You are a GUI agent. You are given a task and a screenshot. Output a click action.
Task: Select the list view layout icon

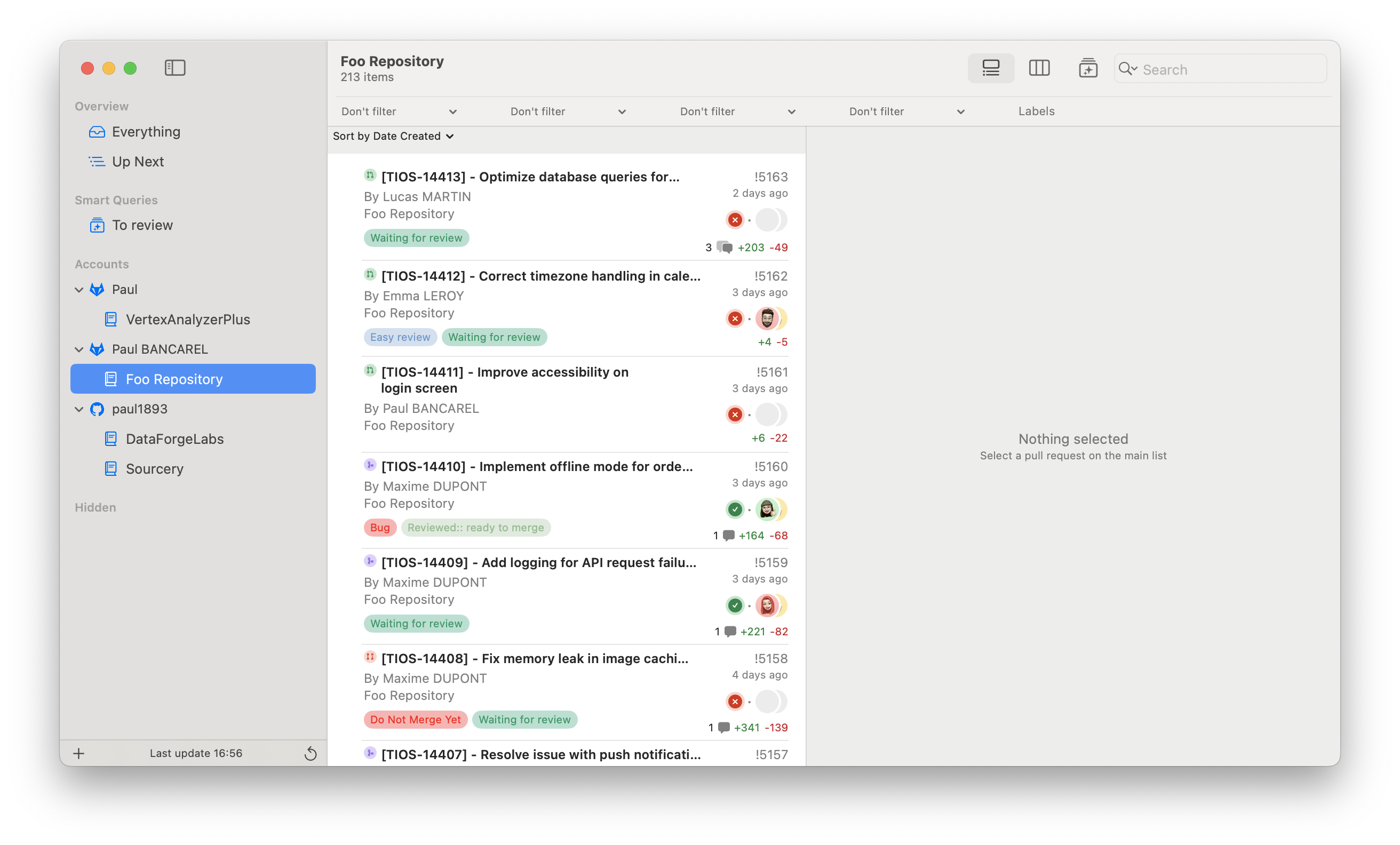[991, 68]
